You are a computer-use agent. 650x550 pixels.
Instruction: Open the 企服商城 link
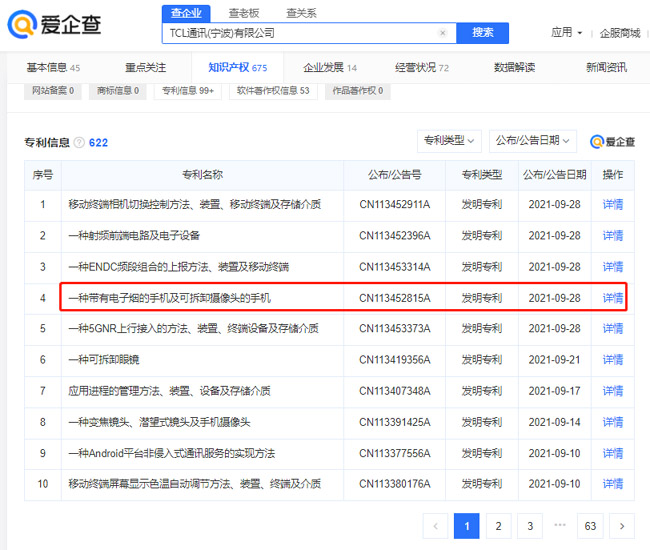pyautogui.click(x=620, y=33)
